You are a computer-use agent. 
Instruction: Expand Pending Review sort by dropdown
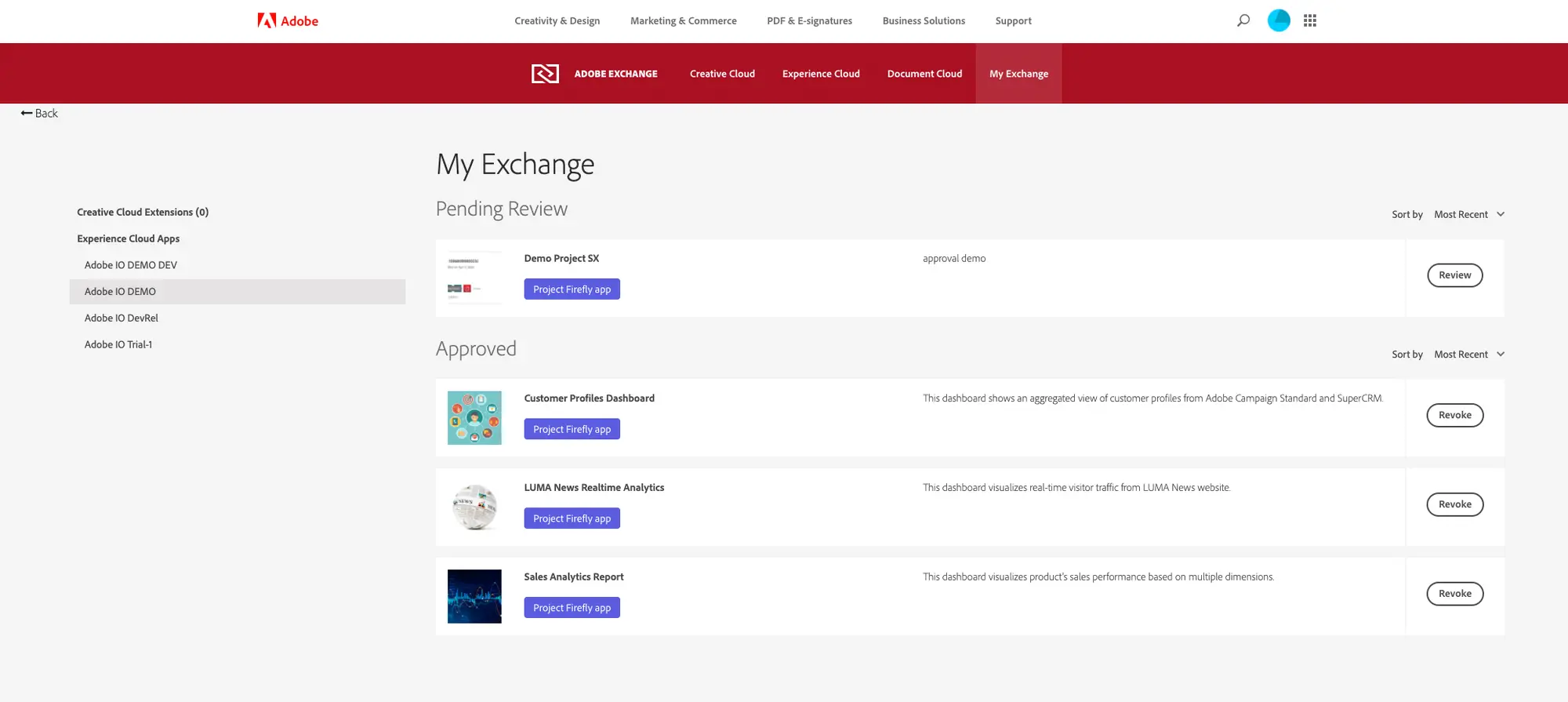[x=1468, y=214]
